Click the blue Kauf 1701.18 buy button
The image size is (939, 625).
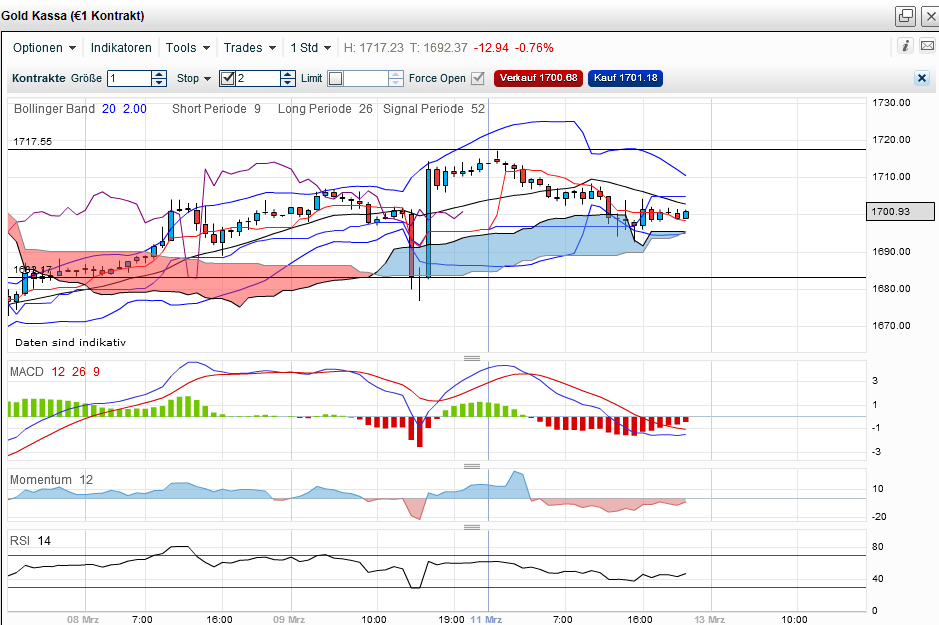pyautogui.click(x=625, y=77)
